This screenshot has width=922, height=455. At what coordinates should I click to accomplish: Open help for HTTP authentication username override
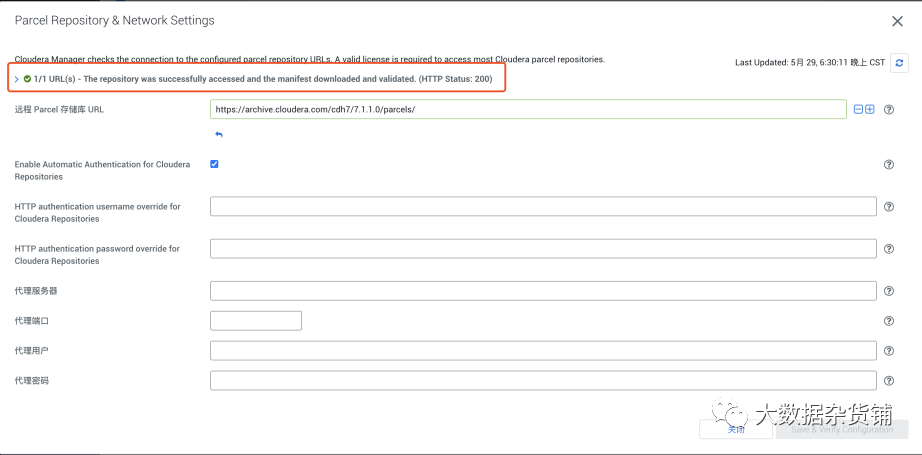point(889,206)
